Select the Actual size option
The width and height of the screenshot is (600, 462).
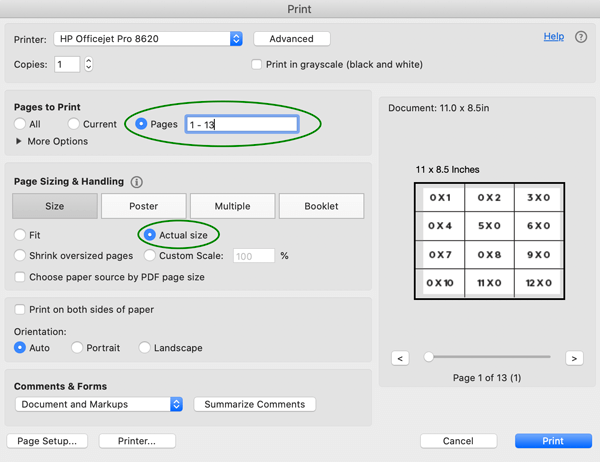[150, 235]
